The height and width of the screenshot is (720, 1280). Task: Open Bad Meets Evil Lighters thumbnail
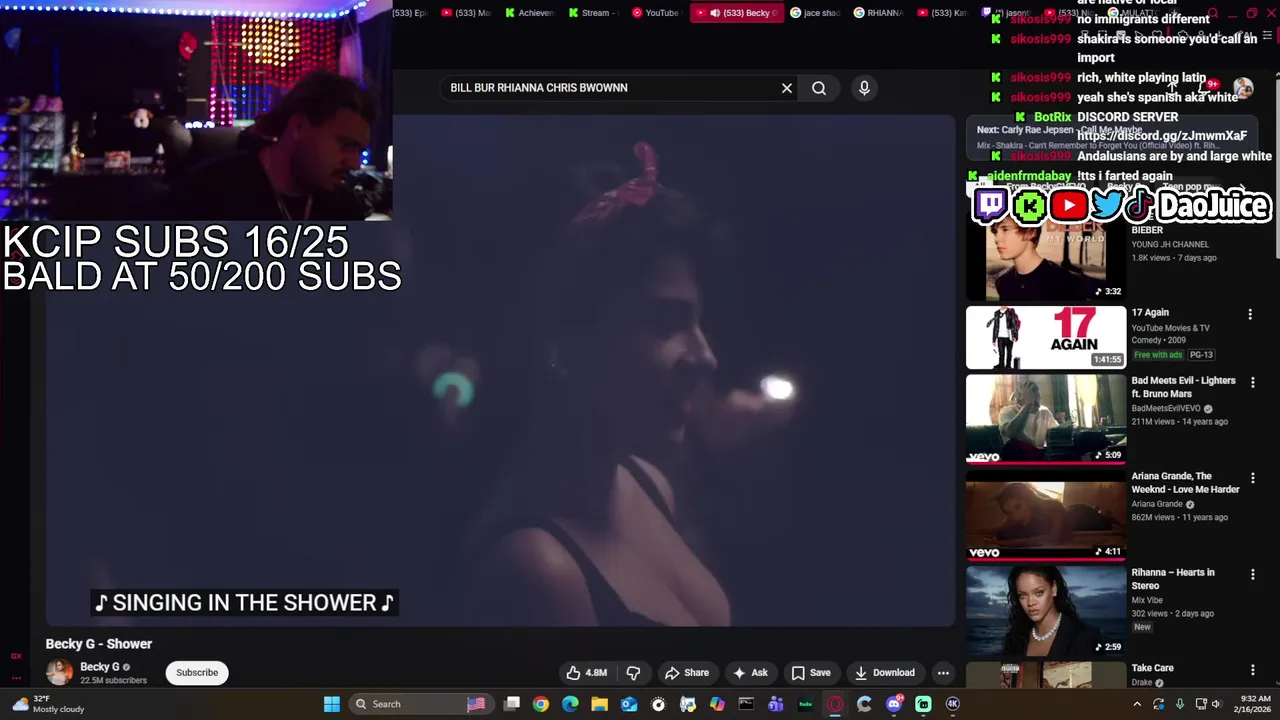(x=1046, y=419)
